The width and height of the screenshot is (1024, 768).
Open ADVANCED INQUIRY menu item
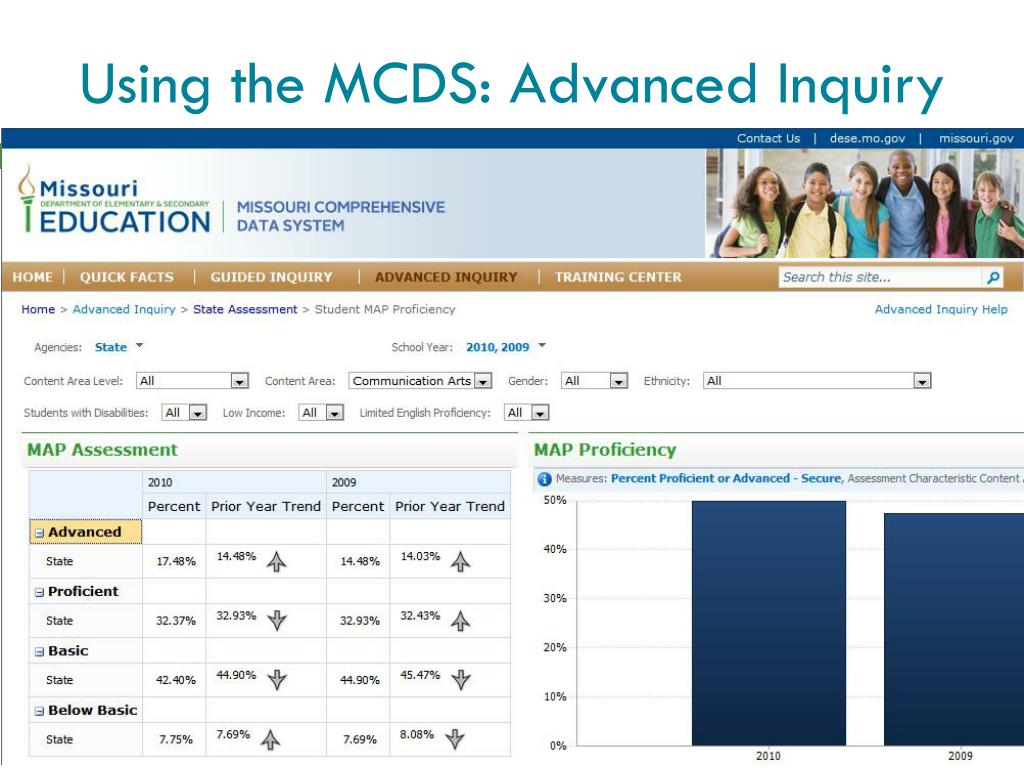446,277
